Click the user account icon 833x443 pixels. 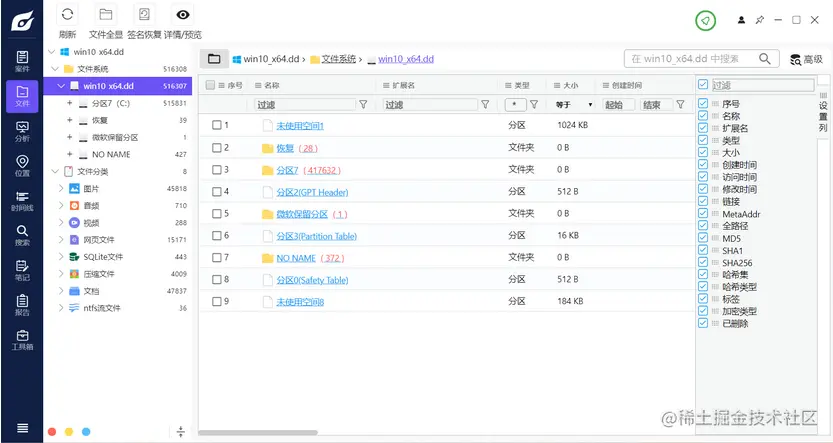pyautogui.click(x=741, y=20)
